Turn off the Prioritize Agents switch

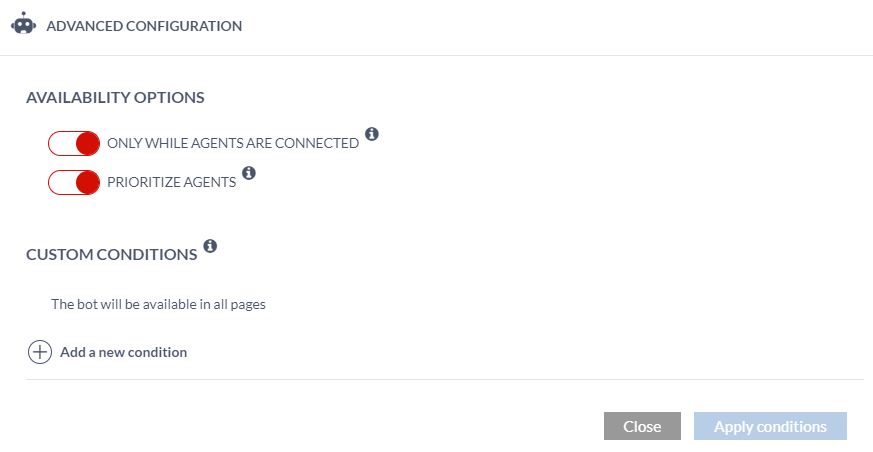coord(74,182)
